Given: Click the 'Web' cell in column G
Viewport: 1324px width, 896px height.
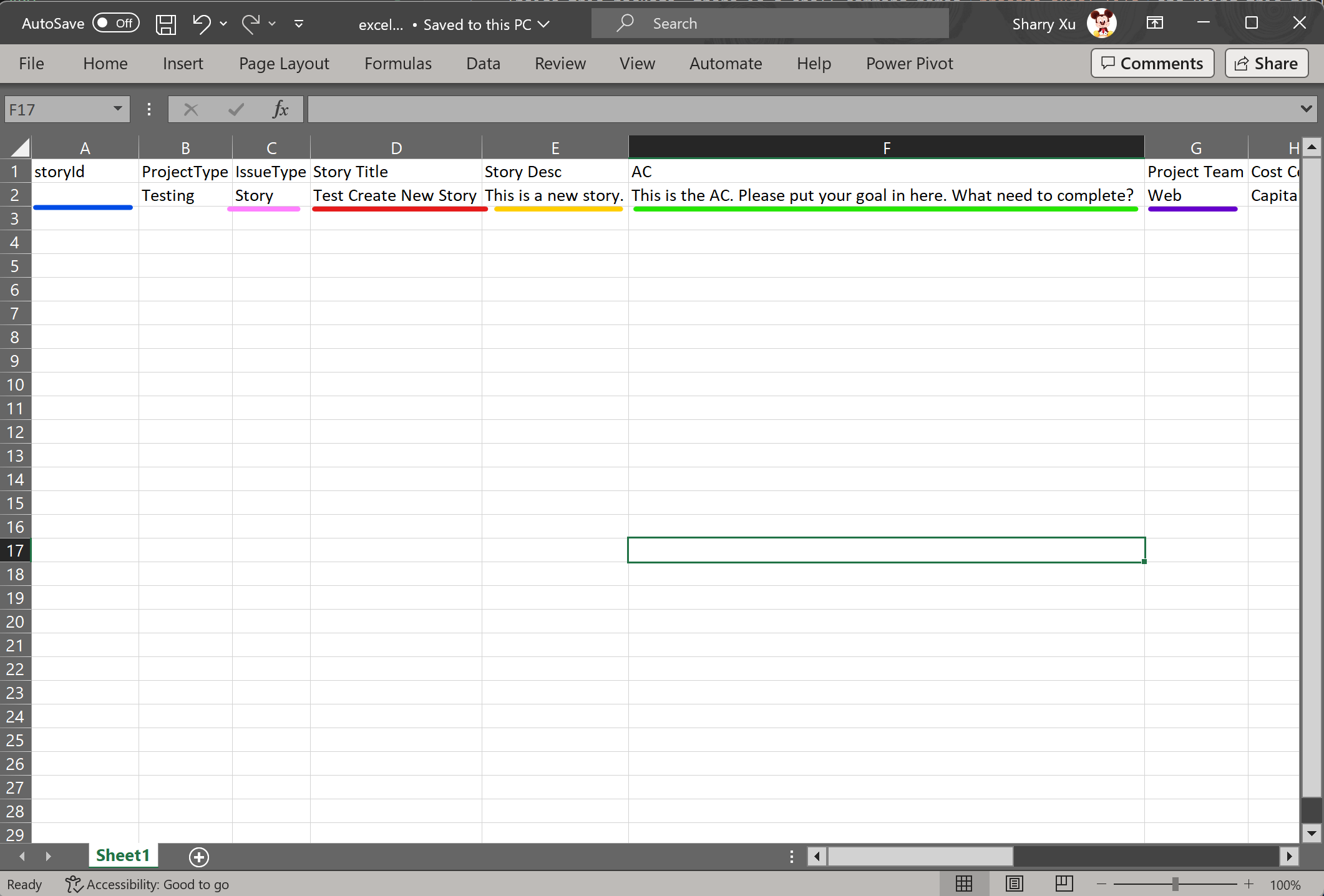Looking at the screenshot, I should click(x=1196, y=195).
